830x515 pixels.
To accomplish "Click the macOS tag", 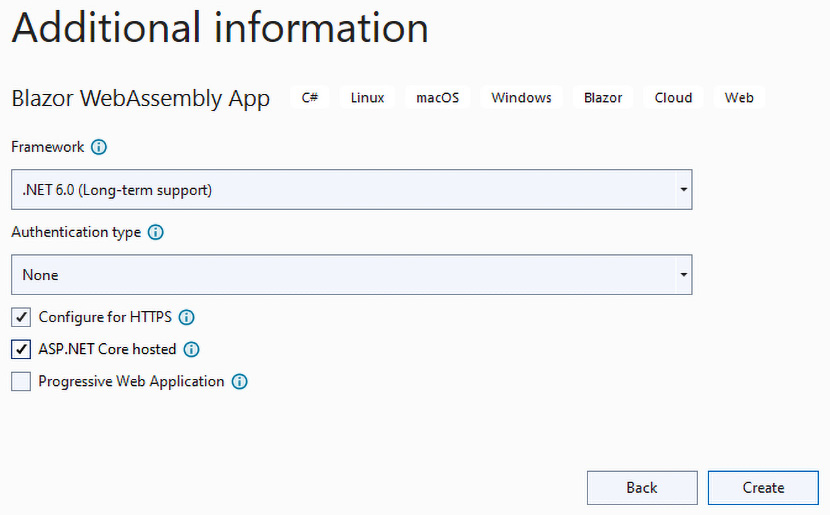I will coord(437,97).
